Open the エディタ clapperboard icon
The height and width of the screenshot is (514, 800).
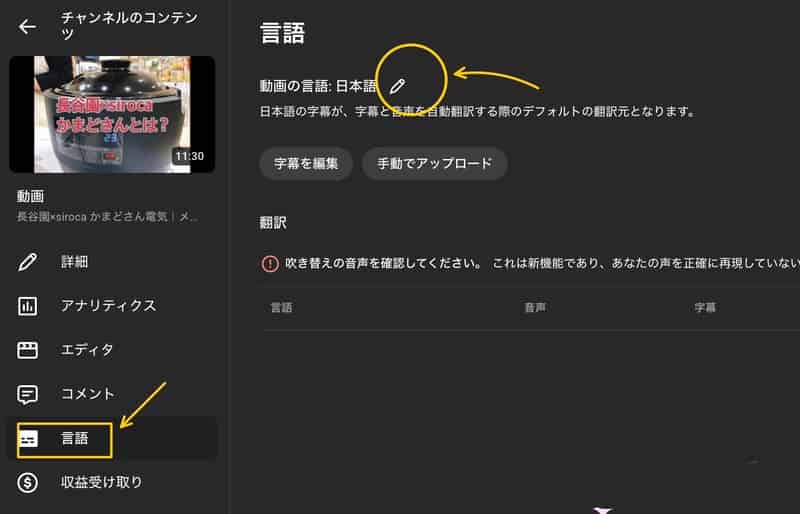tap(28, 350)
